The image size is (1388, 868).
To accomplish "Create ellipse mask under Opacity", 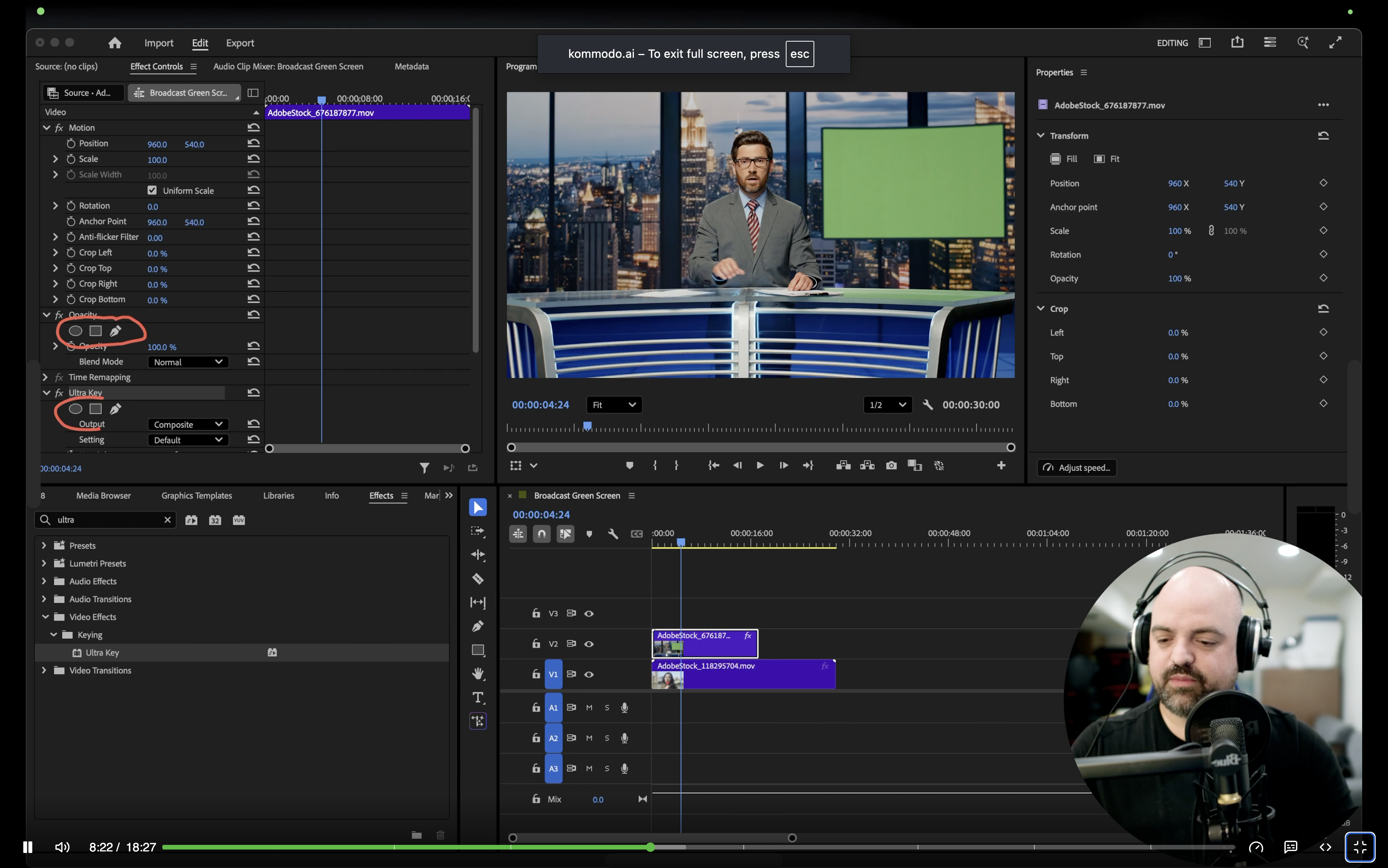I will tap(75, 331).
